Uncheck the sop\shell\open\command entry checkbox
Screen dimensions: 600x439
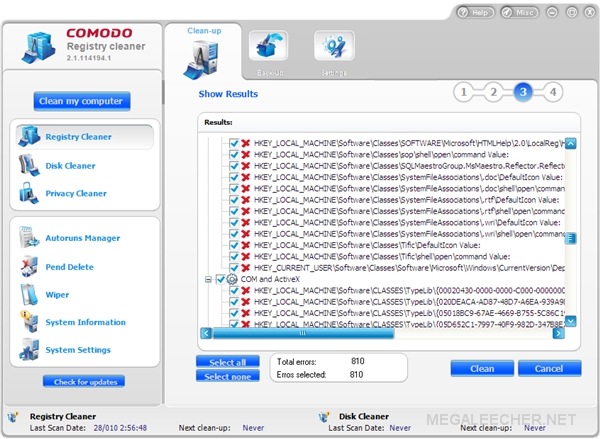[x=234, y=155]
